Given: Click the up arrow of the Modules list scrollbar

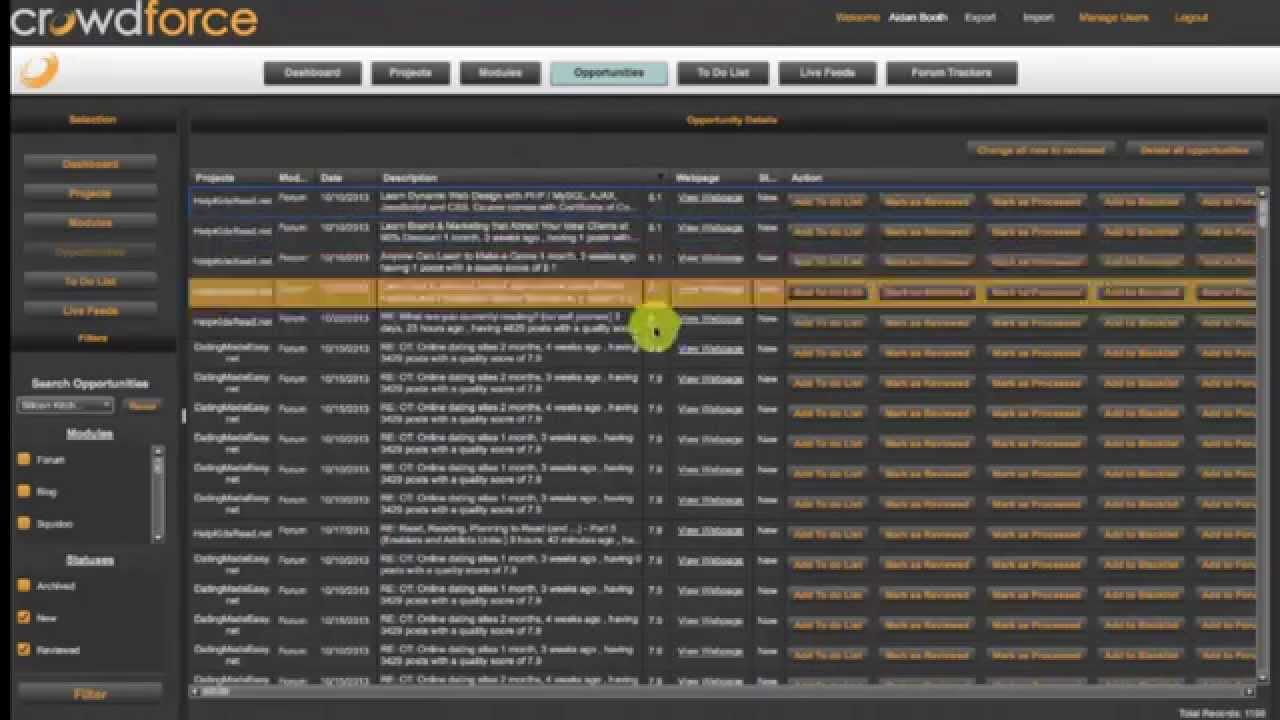Looking at the screenshot, I should [157, 451].
